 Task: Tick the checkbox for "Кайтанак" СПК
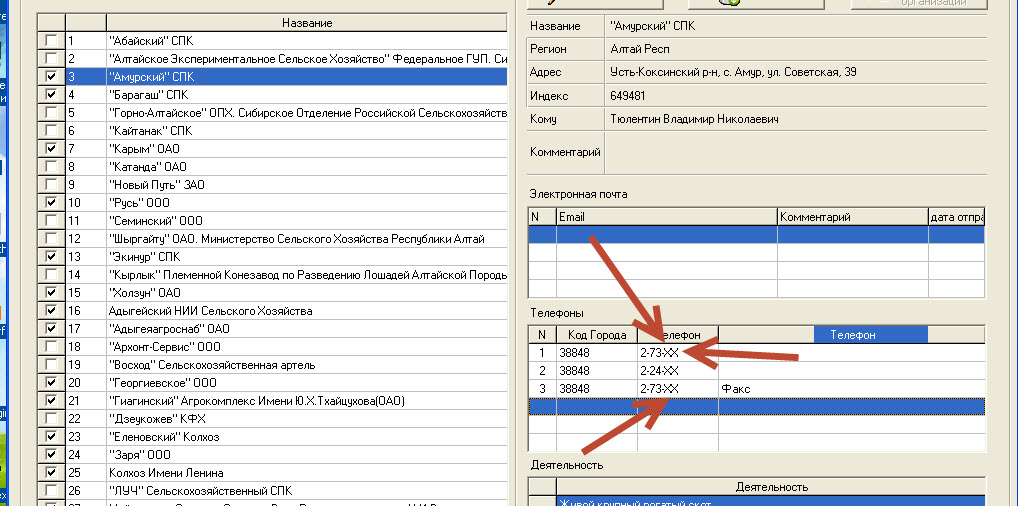click(51, 131)
